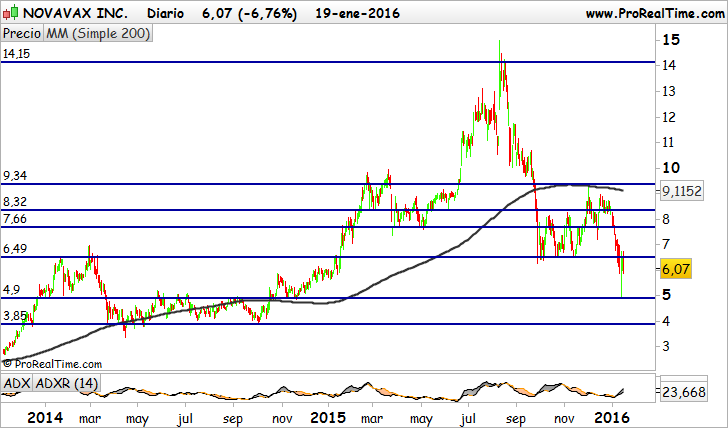Open the Precio indicator label
This screenshot has width=728, height=428.
click(x=22, y=34)
